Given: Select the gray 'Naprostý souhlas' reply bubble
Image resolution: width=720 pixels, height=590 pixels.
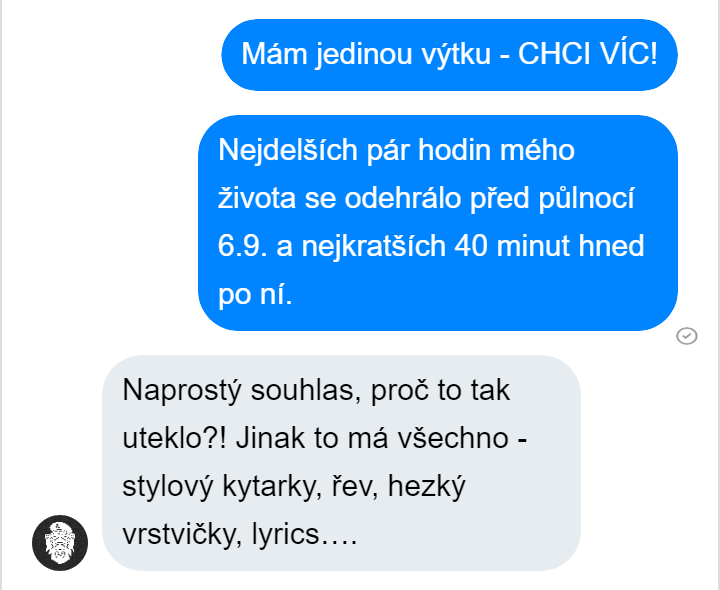Looking at the screenshot, I should click(341, 463).
